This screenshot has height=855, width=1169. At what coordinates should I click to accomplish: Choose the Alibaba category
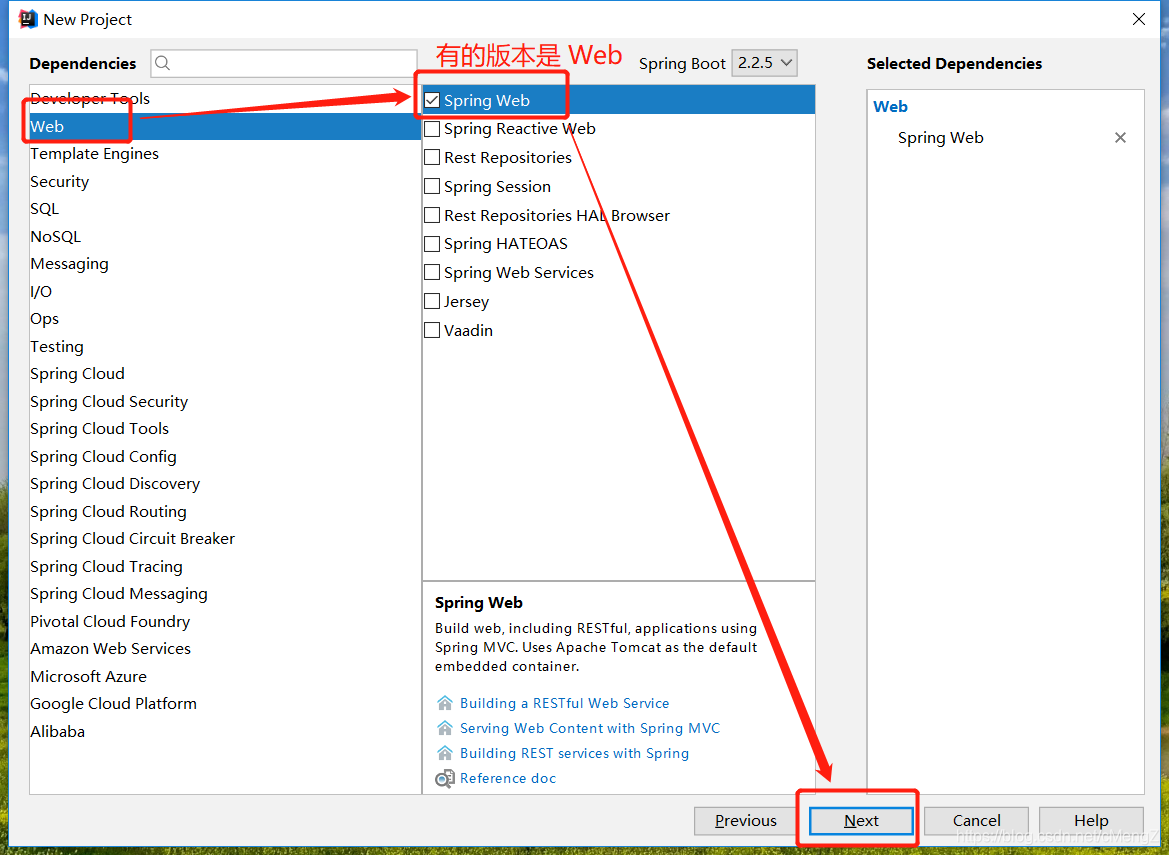point(225,731)
